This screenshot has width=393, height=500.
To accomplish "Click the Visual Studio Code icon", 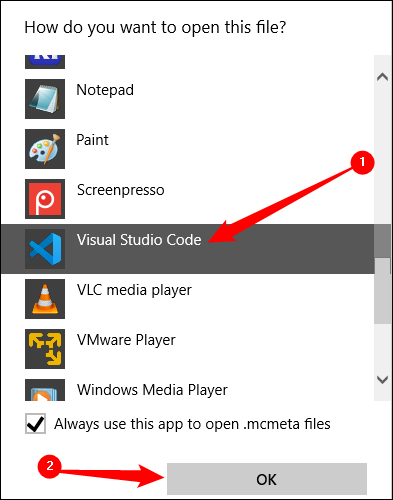I will tap(45, 249).
